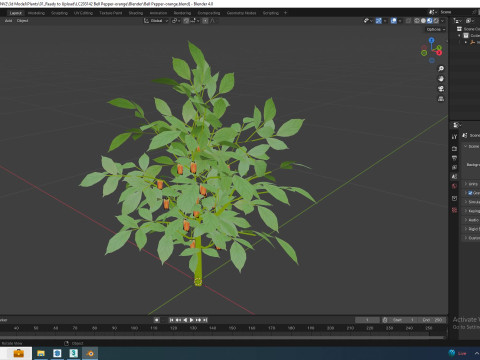Toggle proportional editing in header

point(205,21)
